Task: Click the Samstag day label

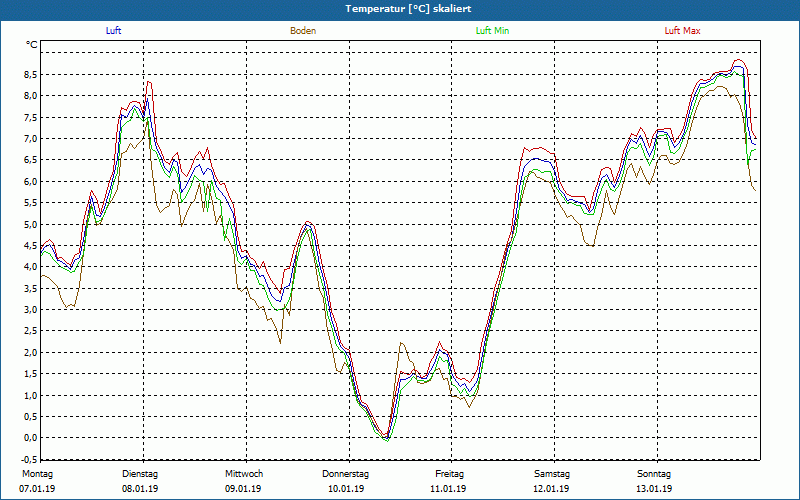Action: (x=552, y=474)
